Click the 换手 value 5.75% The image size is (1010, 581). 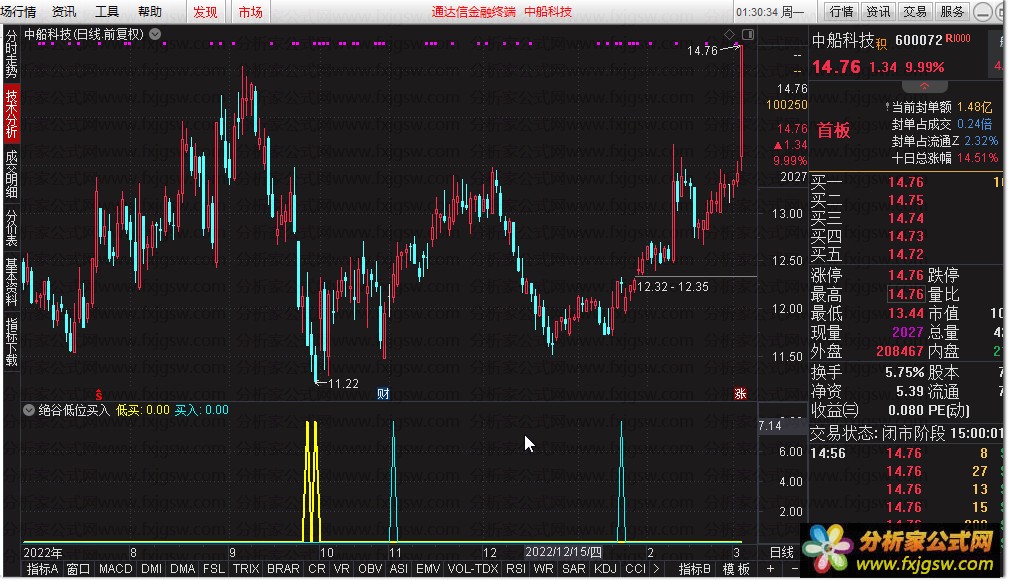[x=904, y=372]
